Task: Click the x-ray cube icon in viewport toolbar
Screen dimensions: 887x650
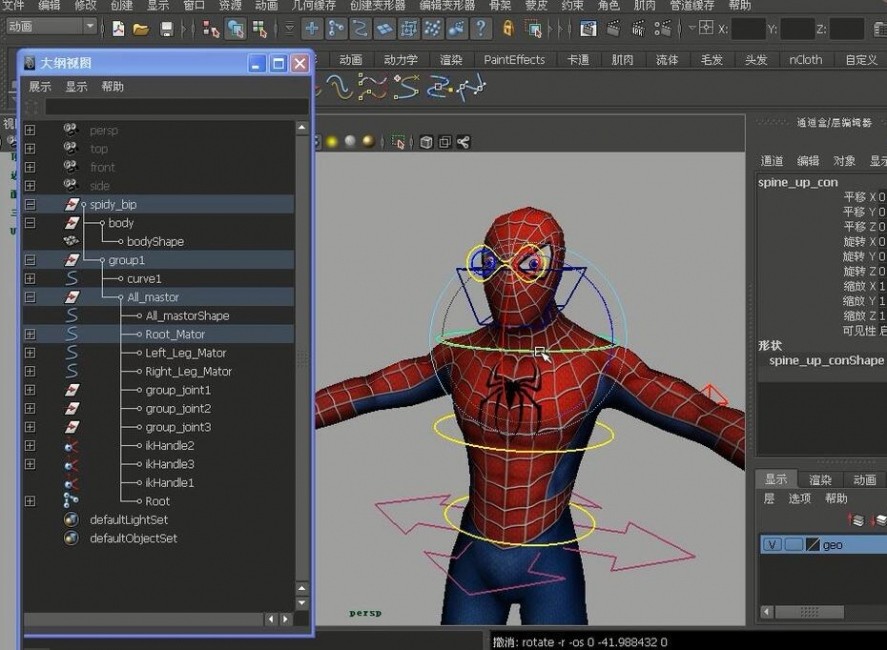Action: pos(426,143)
